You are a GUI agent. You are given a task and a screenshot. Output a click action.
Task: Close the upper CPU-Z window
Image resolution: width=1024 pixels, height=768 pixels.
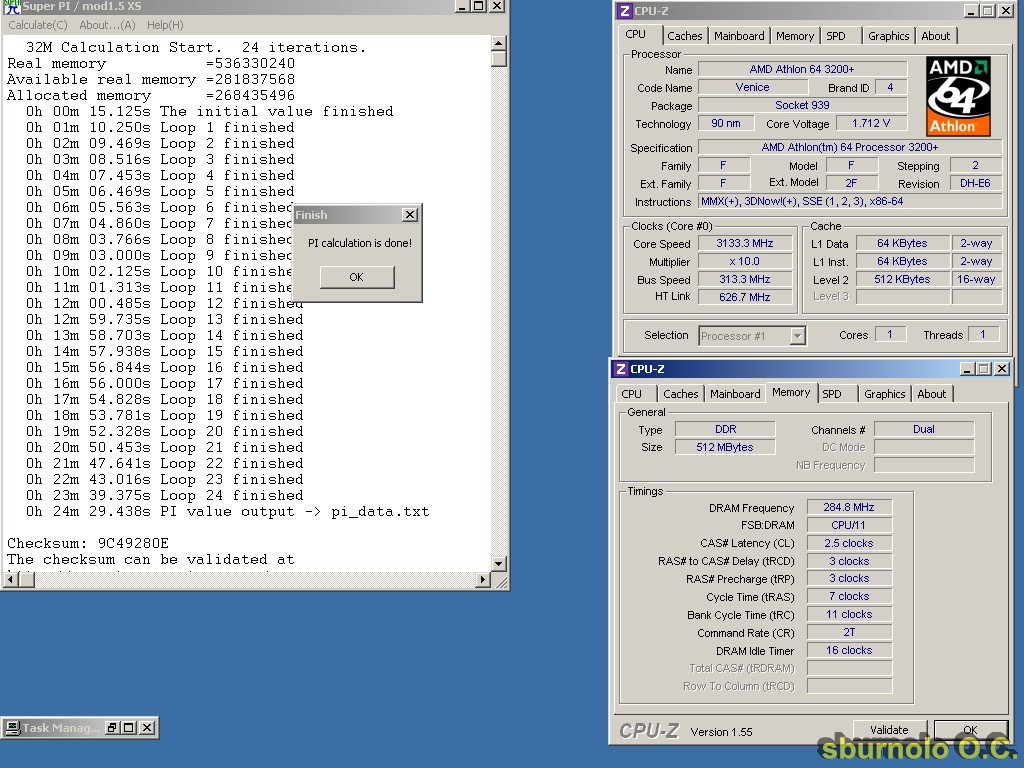1006,10
